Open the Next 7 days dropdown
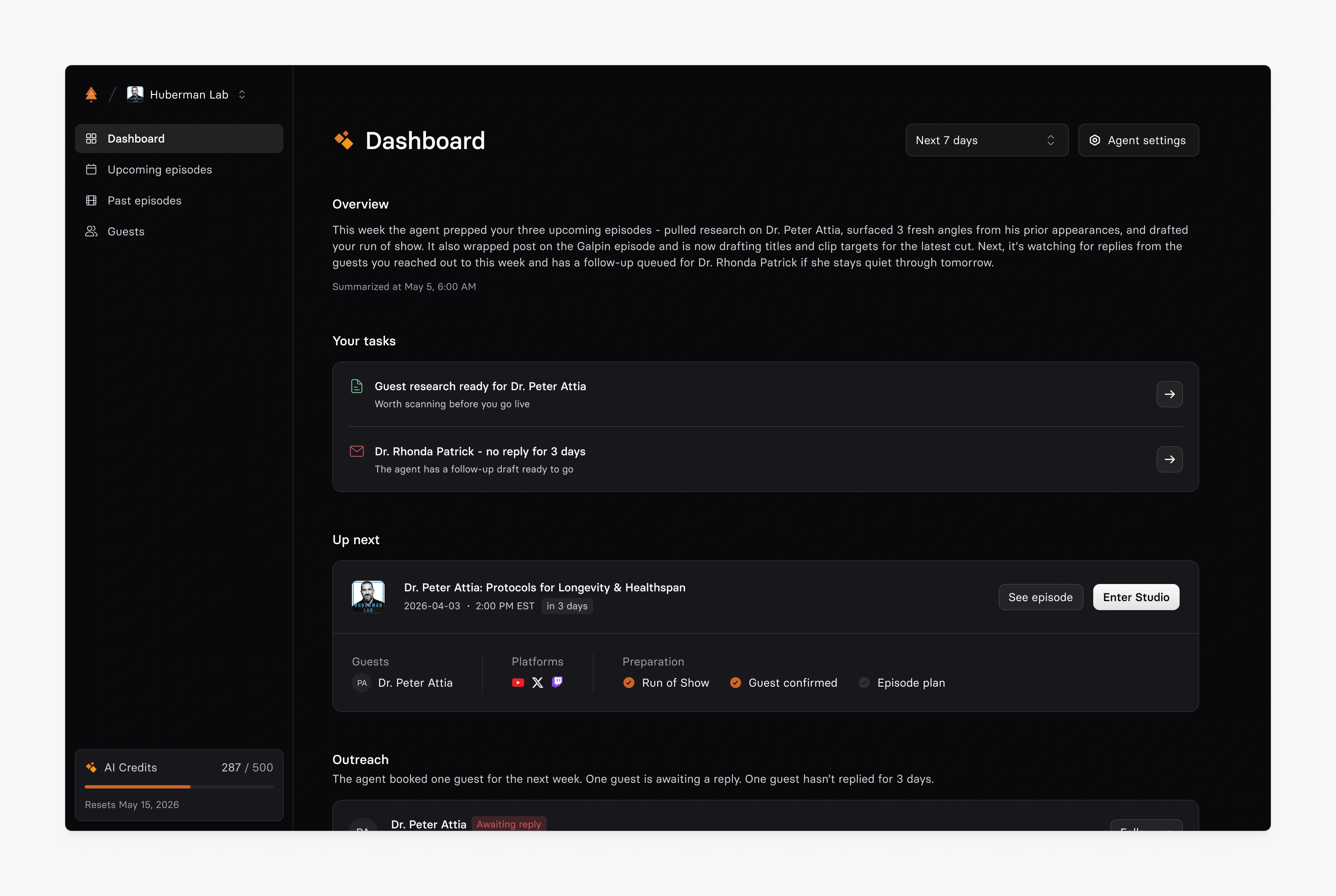The image size is (1336, 896). point(986,140)
